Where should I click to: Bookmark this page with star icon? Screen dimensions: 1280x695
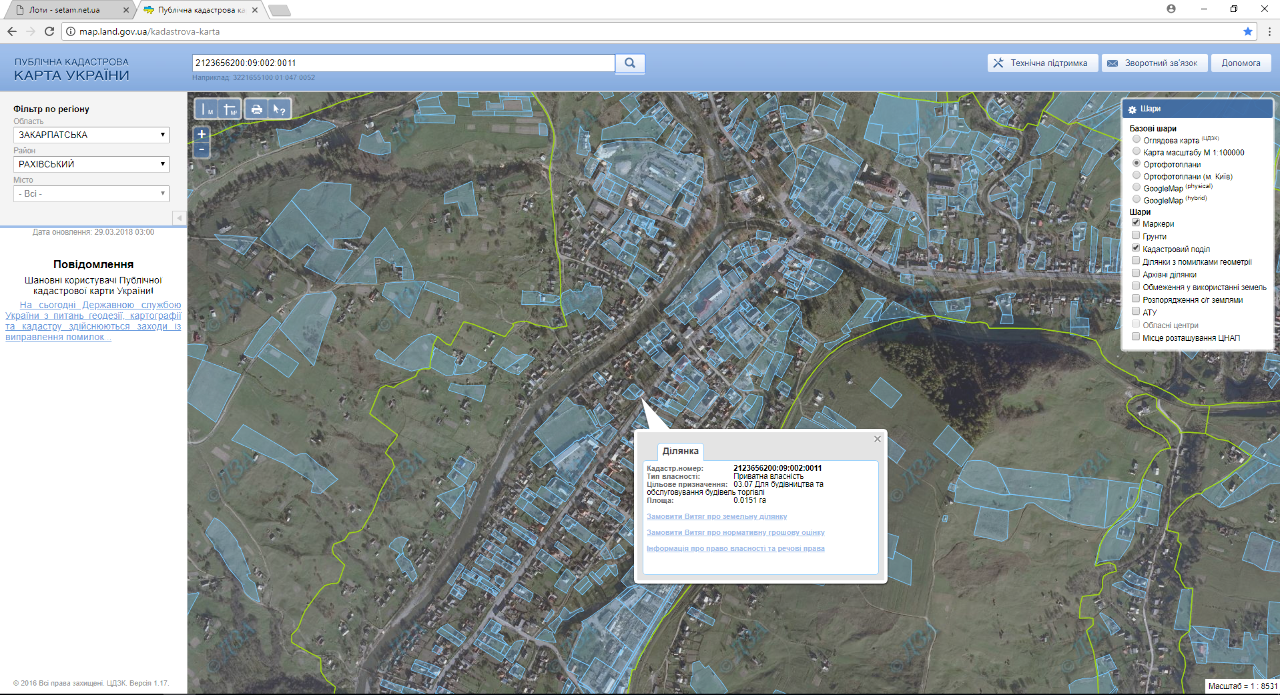(x=1248, y=31)
